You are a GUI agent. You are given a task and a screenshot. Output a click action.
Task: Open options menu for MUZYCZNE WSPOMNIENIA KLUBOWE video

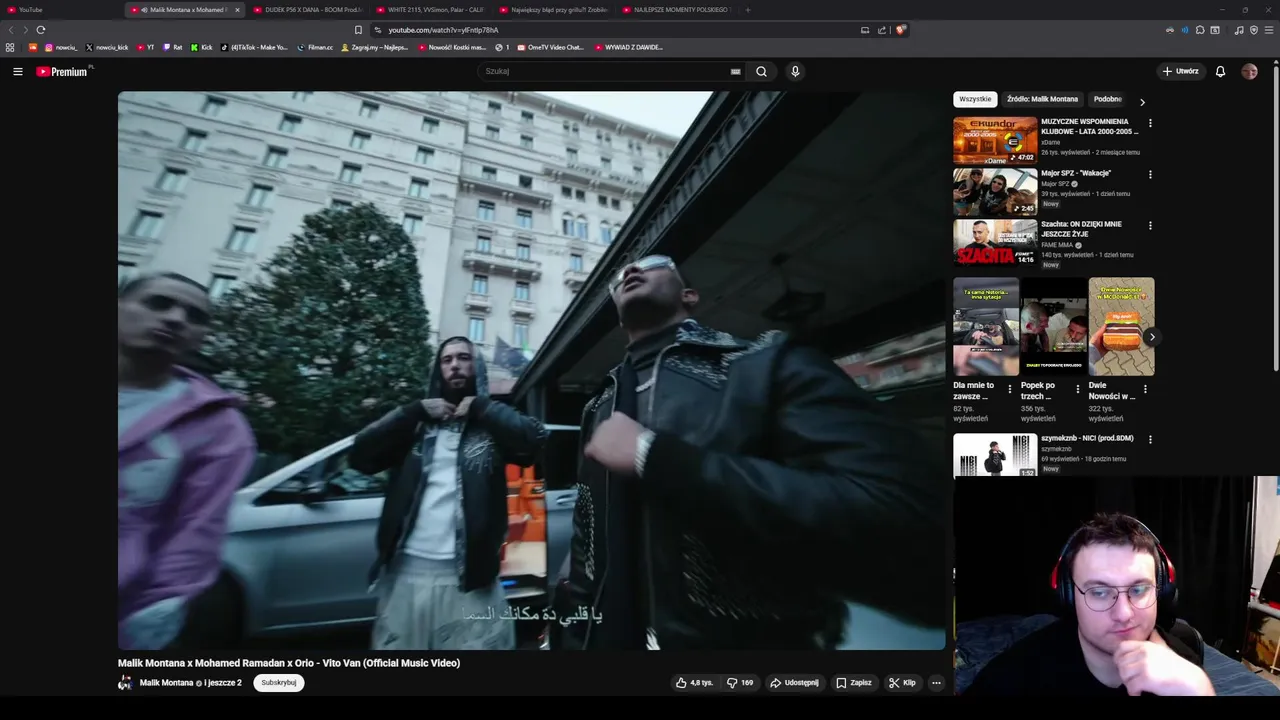[x=1150, y=123]
